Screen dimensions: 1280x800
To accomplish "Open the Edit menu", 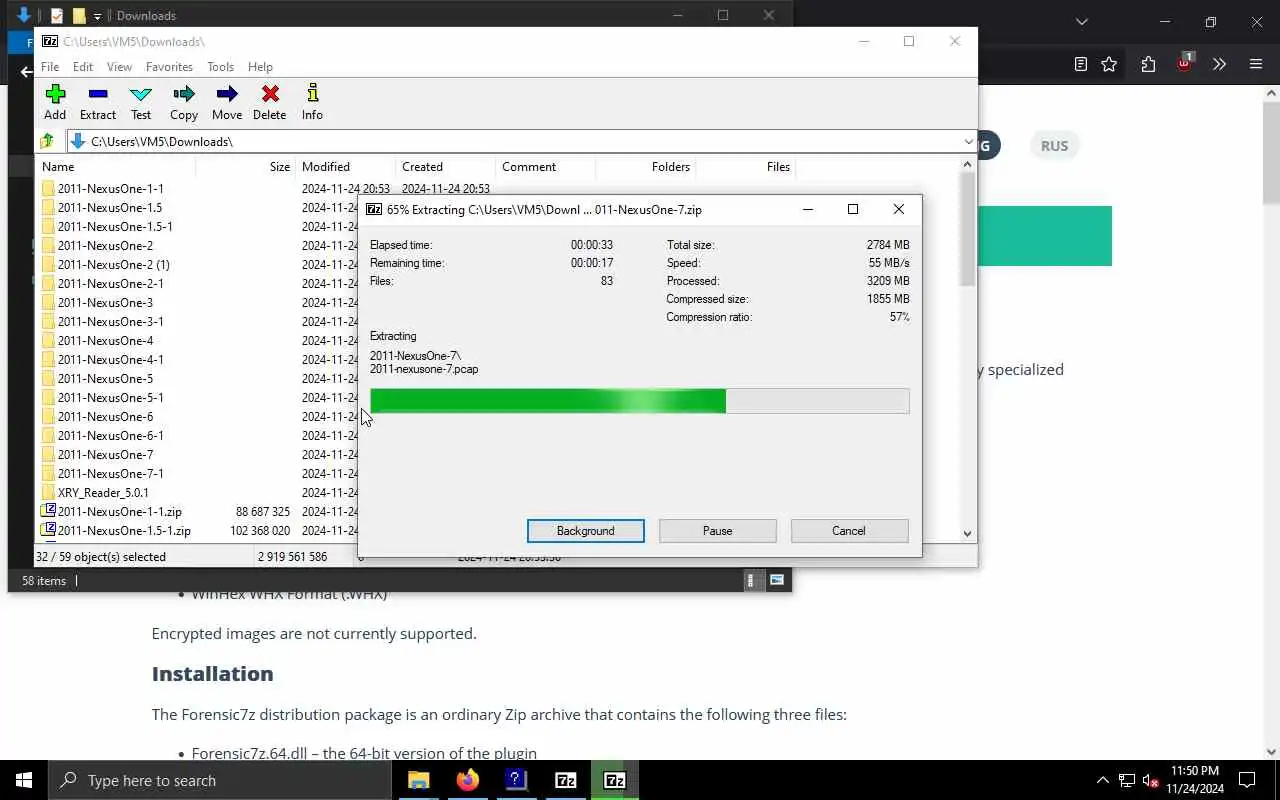I will (83, 67).
